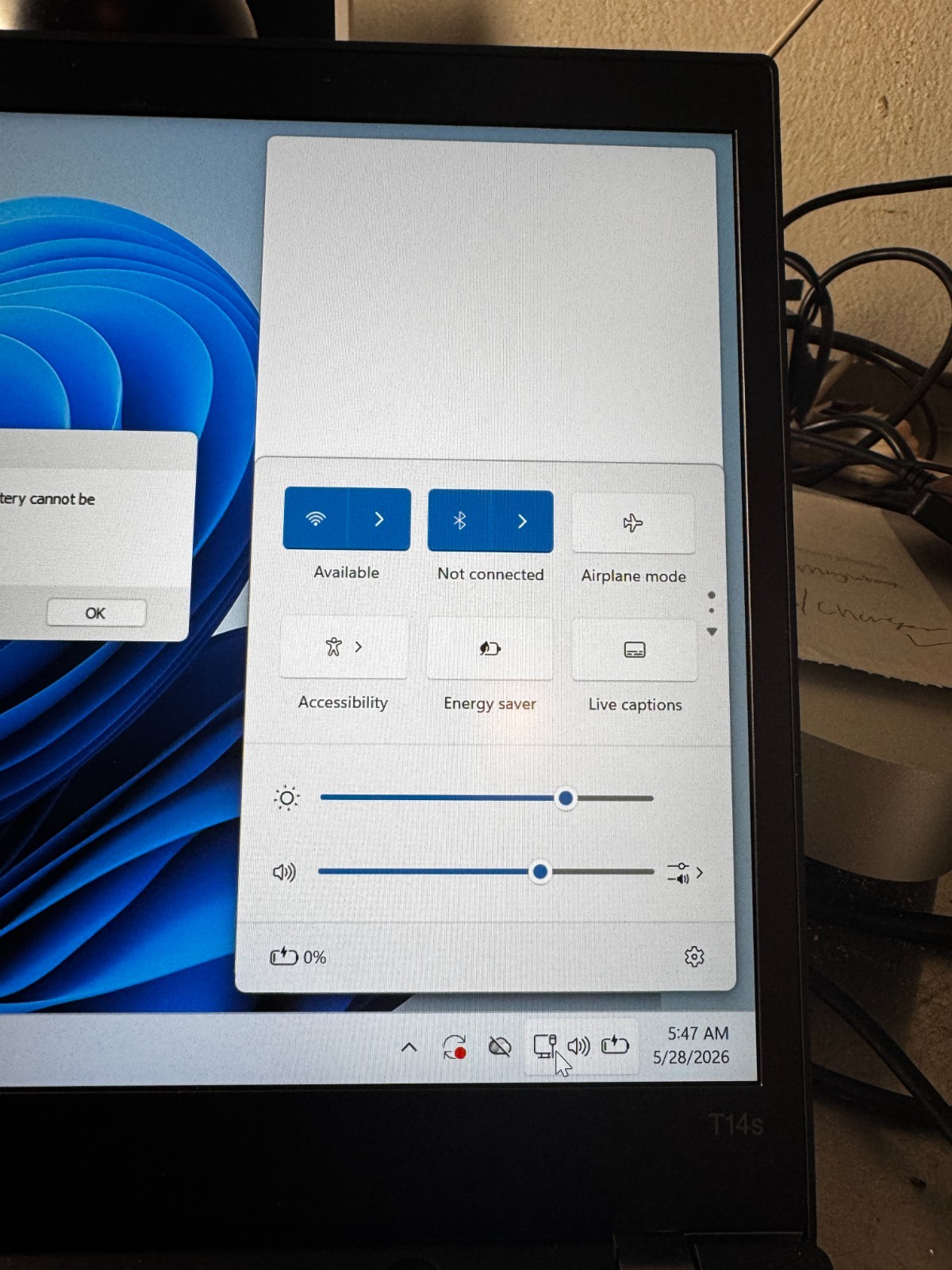Open the crossed-out cloud OneDrive tray icon
This screenshot has height=1270, width=952.
pos(500,1047)
